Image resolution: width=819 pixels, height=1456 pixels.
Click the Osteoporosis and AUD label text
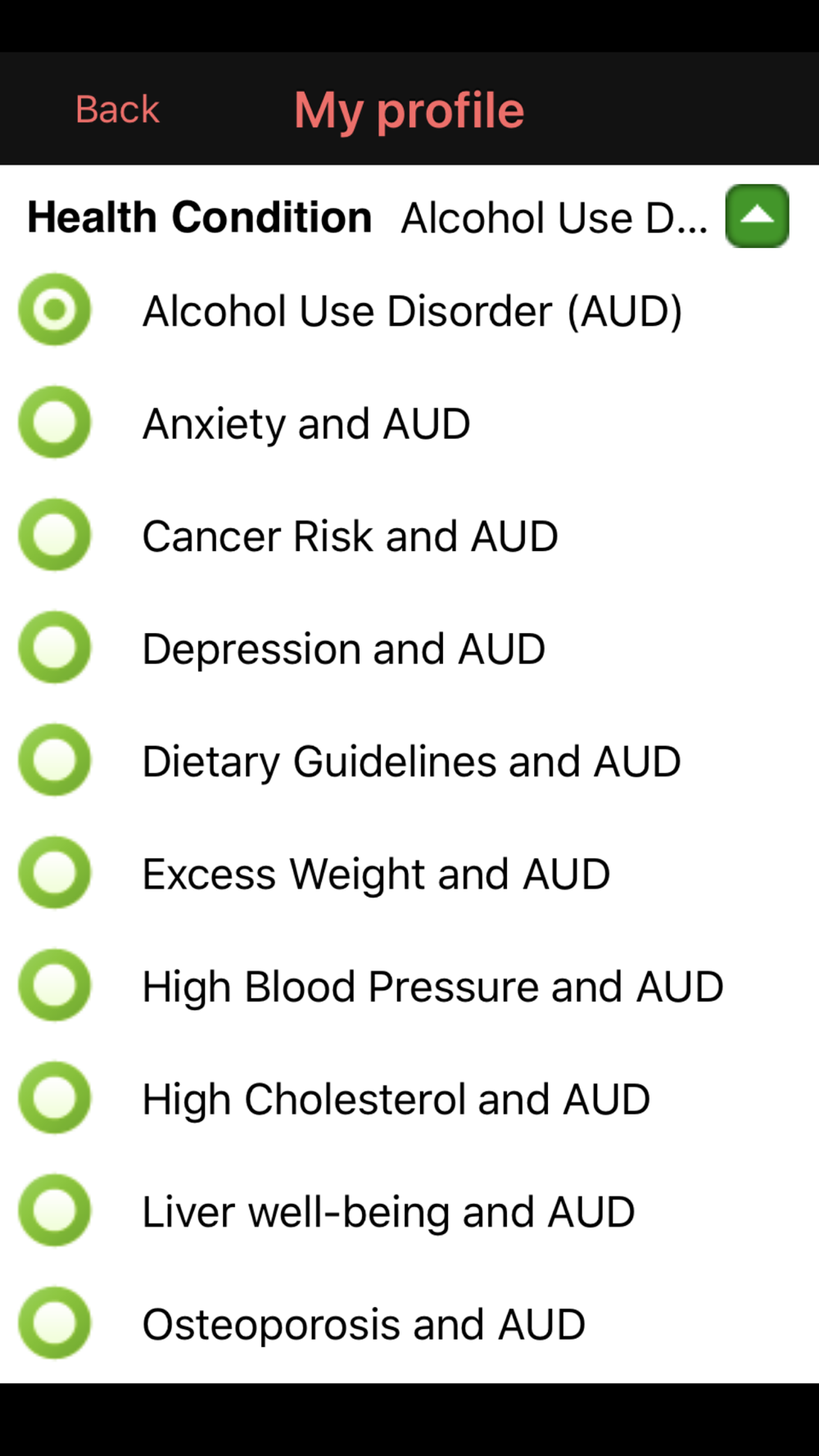[x=364, y=1325]
